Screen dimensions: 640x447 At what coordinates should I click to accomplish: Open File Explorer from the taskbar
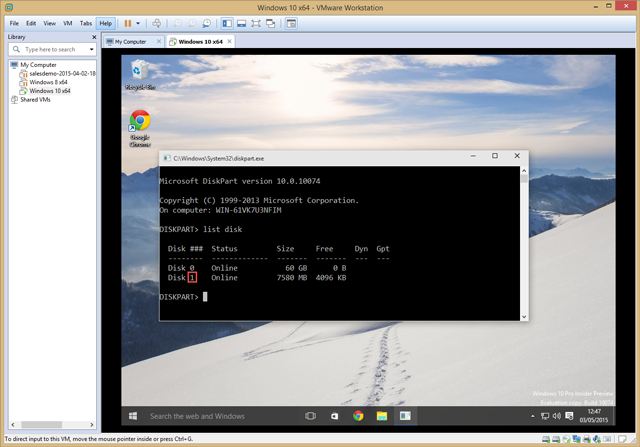[382, 416]
